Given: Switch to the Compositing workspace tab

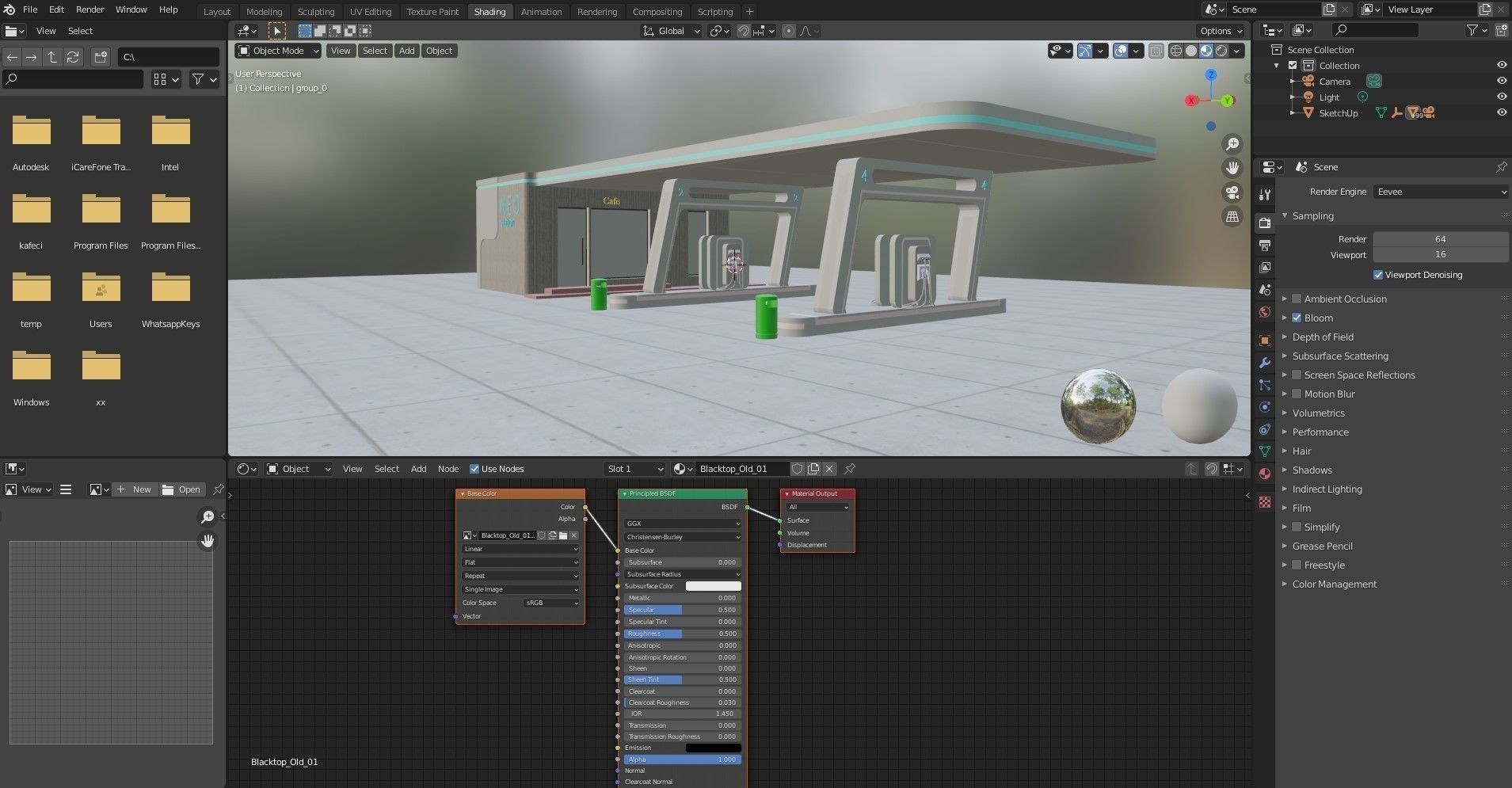Looking at the screenshot, I should pos(657,12).
